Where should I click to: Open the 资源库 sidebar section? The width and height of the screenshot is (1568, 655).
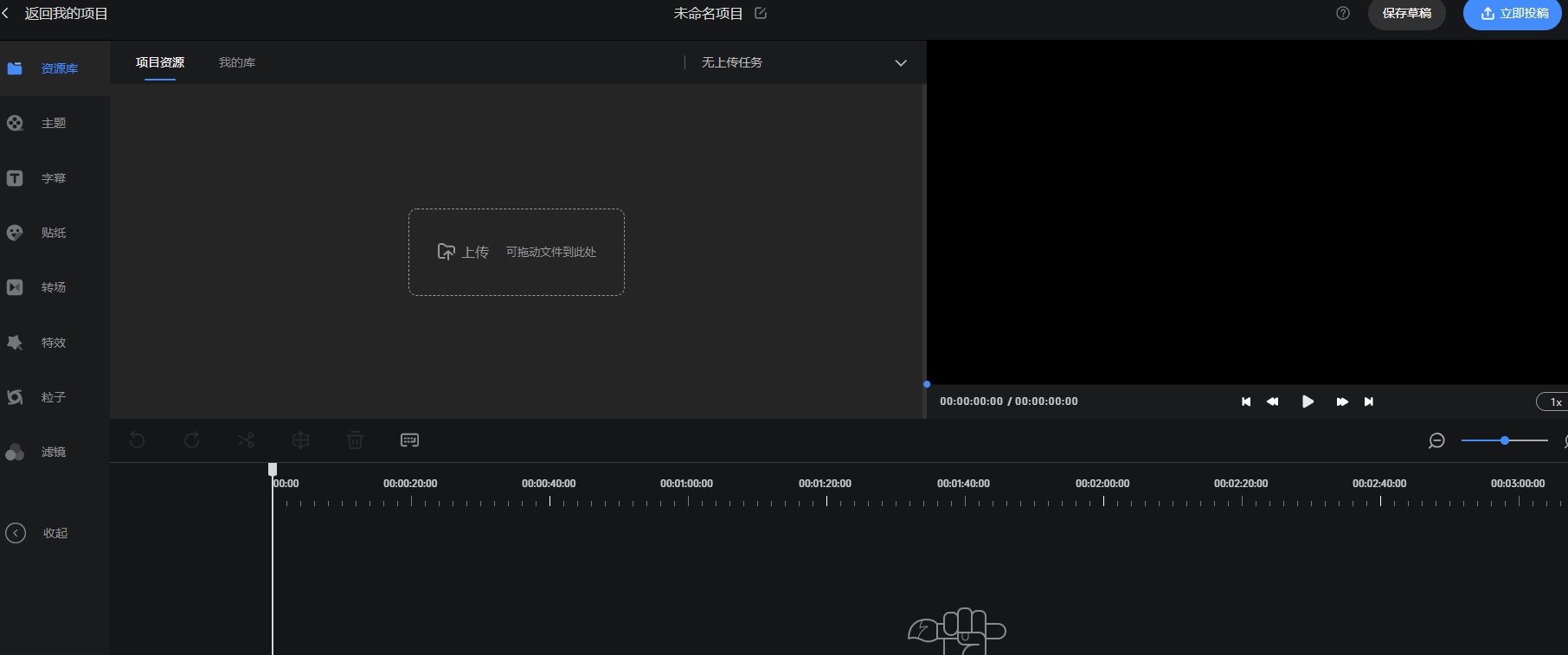(x=55, y=68)
